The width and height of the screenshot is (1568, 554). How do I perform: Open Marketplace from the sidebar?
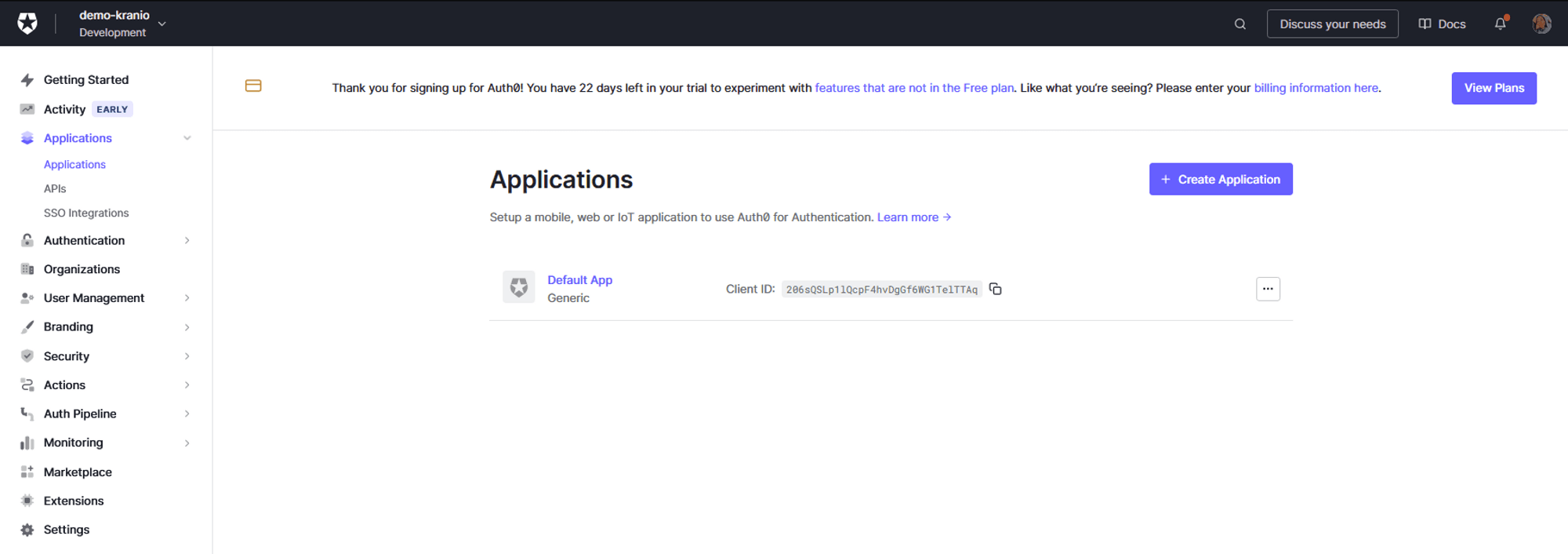(78, 472)
